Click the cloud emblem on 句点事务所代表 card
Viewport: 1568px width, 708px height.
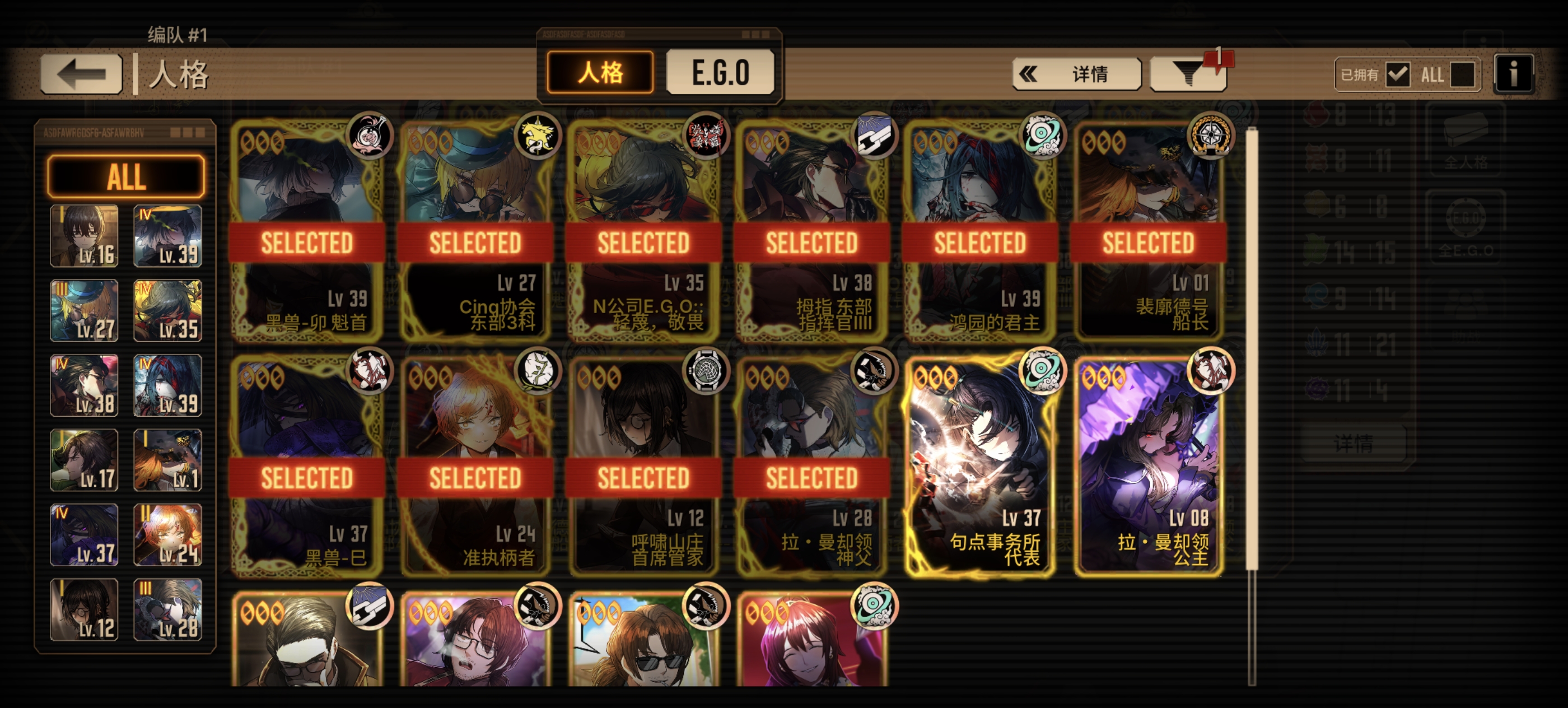[x=1042, y=371]
